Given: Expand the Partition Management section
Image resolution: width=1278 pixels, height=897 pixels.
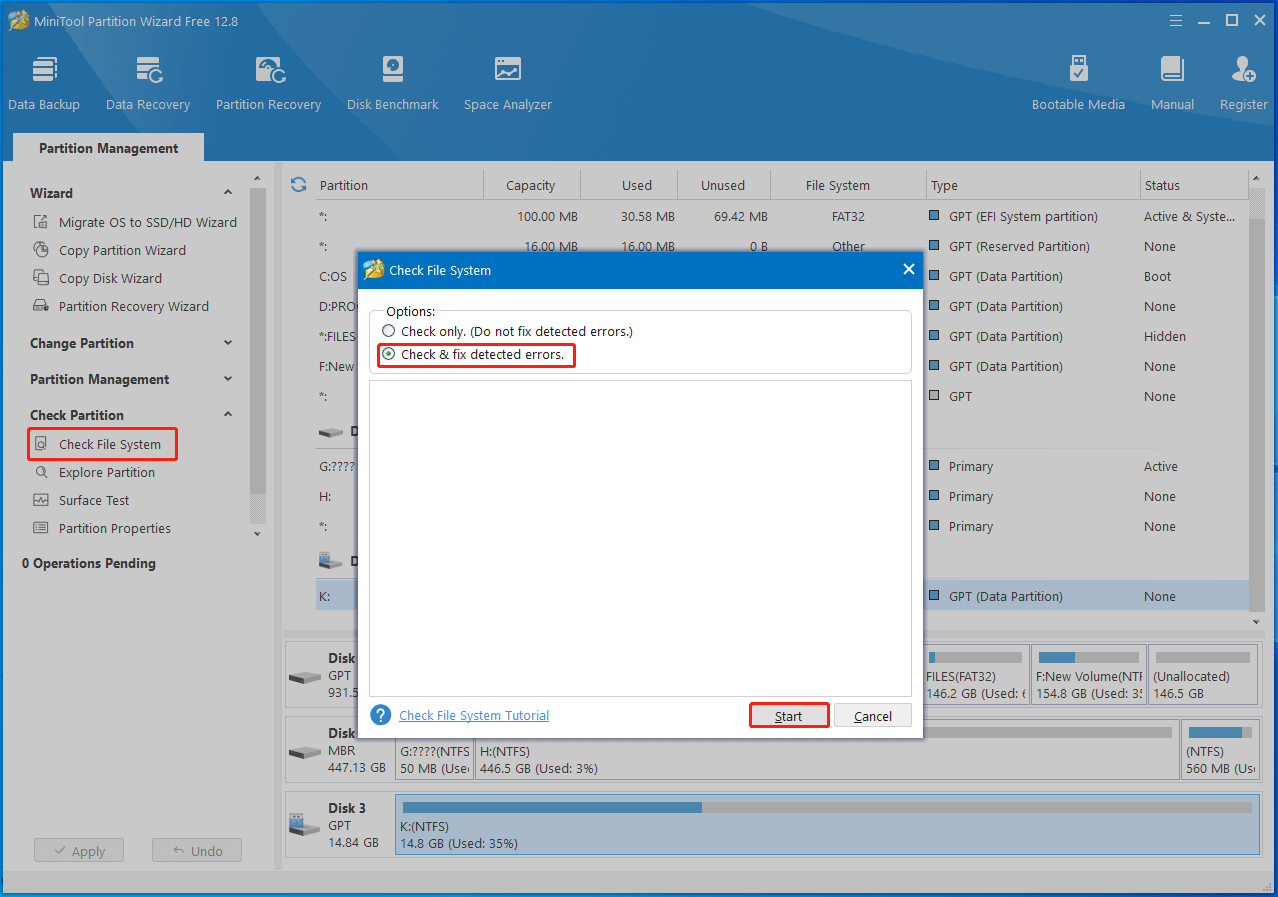Looking at the screenshot, I should pos(228,379).
